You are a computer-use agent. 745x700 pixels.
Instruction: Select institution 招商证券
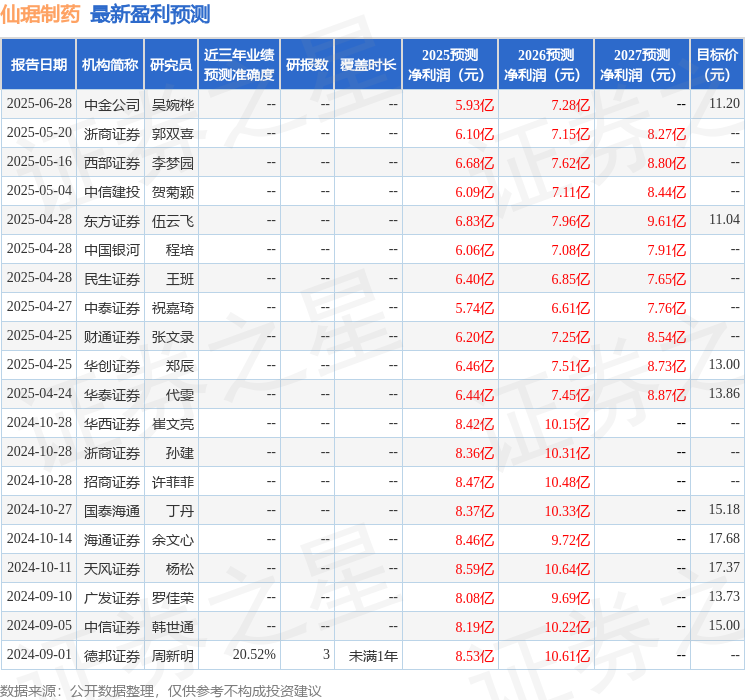click(x=112, y=482)
